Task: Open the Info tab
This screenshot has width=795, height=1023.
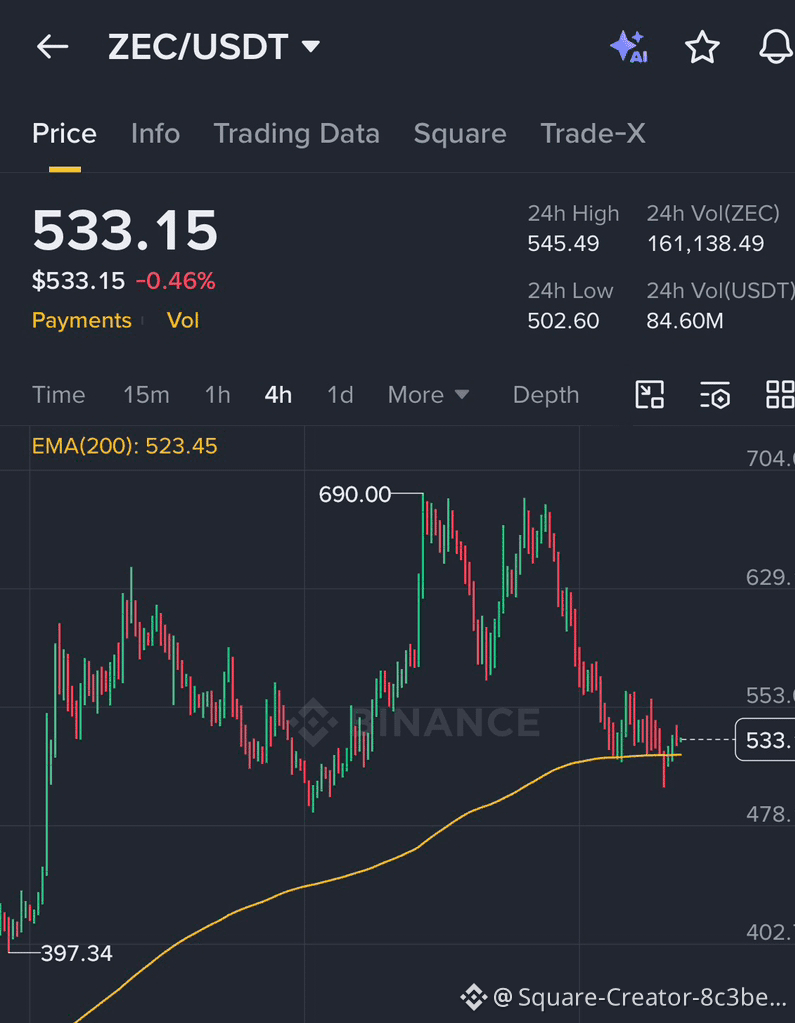Action: coord(155,134)
